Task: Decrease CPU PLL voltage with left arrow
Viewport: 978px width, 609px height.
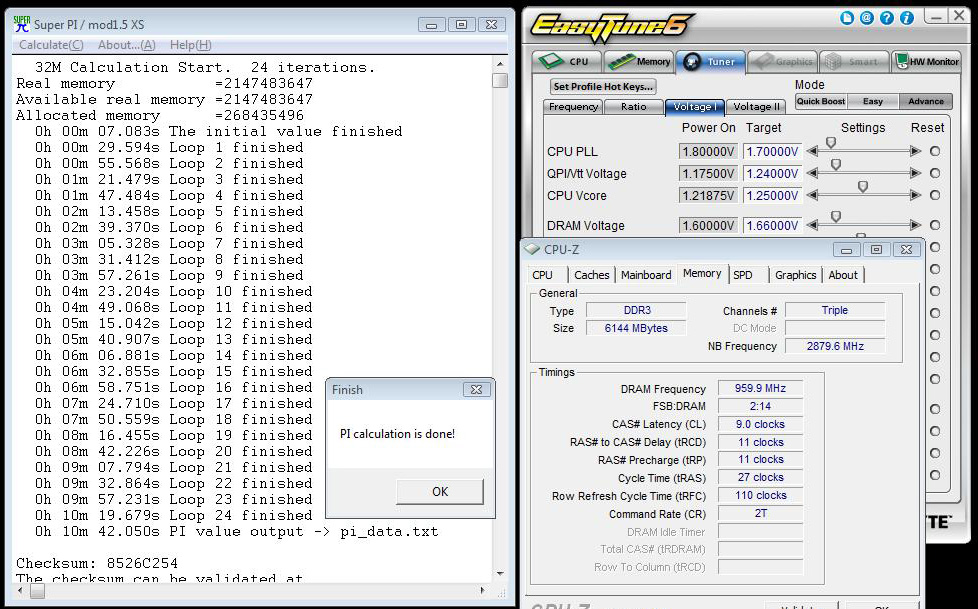Action: (811, 151)
